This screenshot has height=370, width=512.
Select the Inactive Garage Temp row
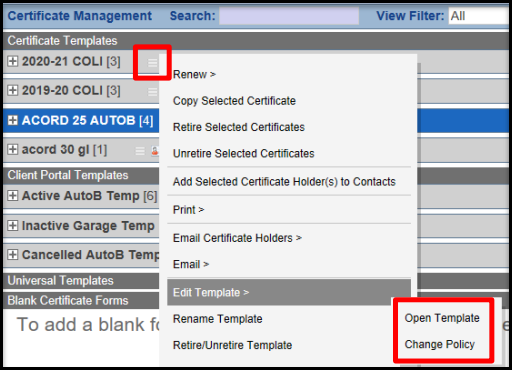(81, 226)
